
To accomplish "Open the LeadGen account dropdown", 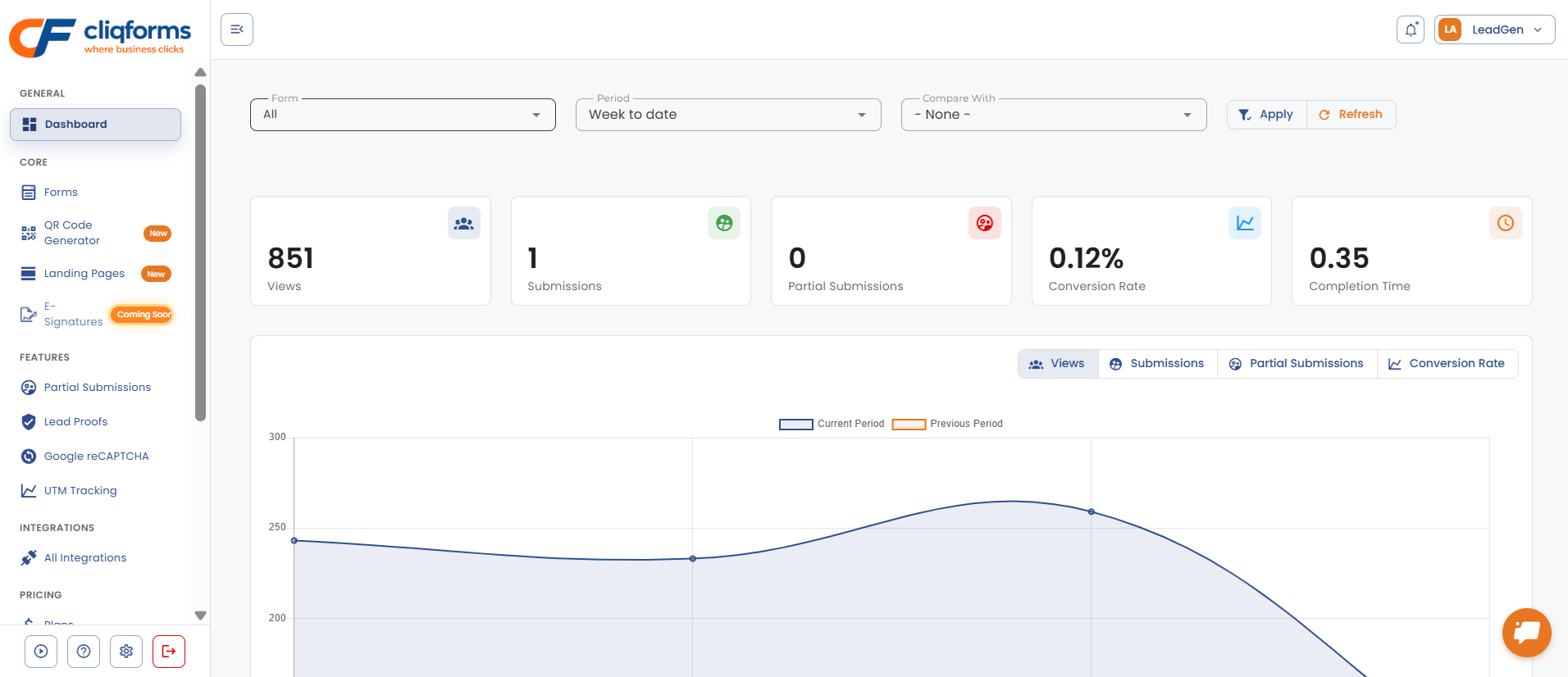I will [x=1495, y=30].
